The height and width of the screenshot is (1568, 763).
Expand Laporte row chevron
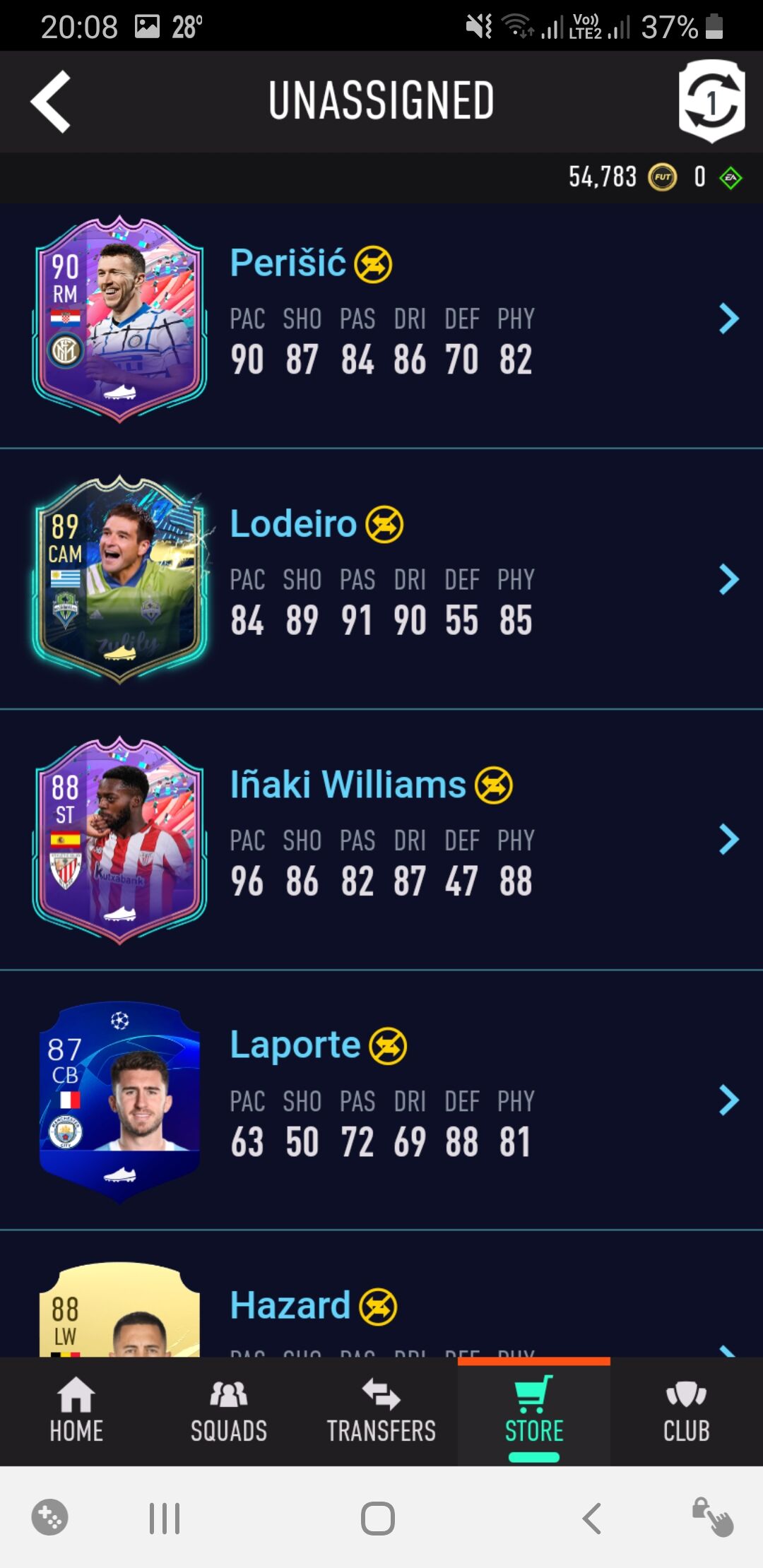click(728, 1100)
